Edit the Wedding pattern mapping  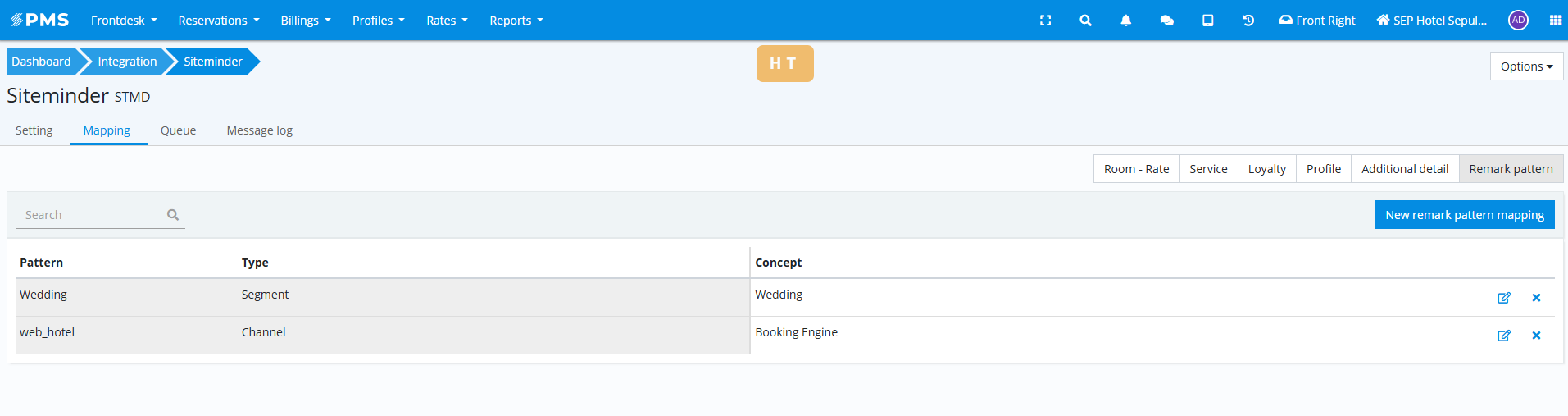1503,298
